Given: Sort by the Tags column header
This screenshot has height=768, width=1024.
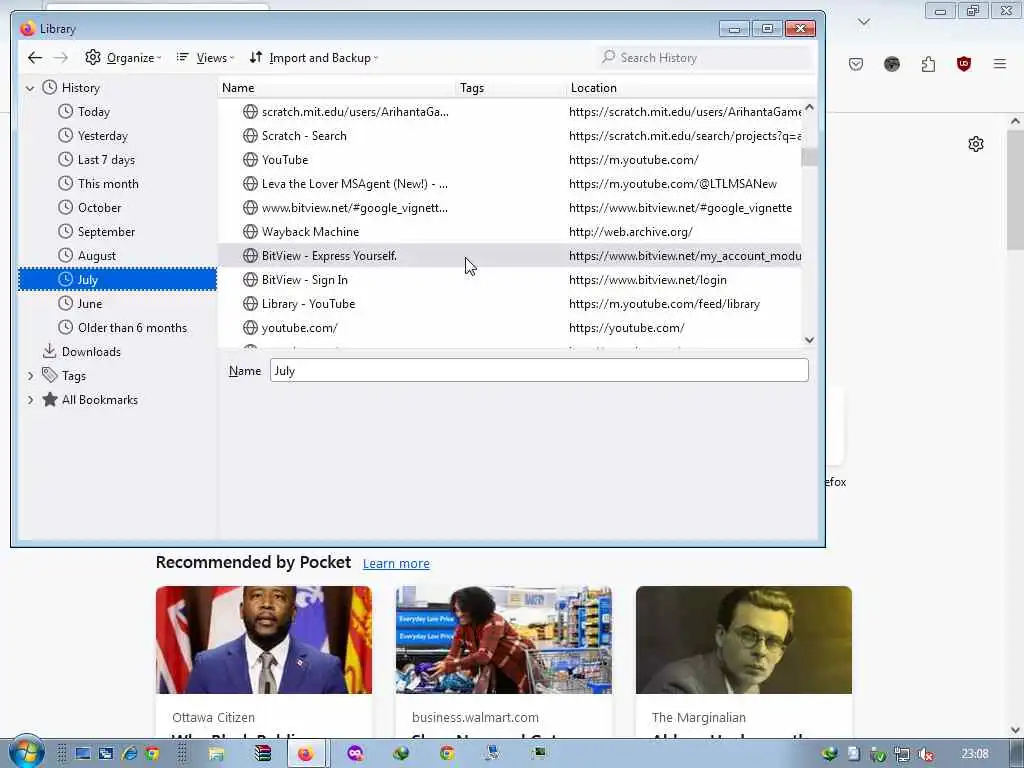Looking at the screenshot, I should pos(510,88).
